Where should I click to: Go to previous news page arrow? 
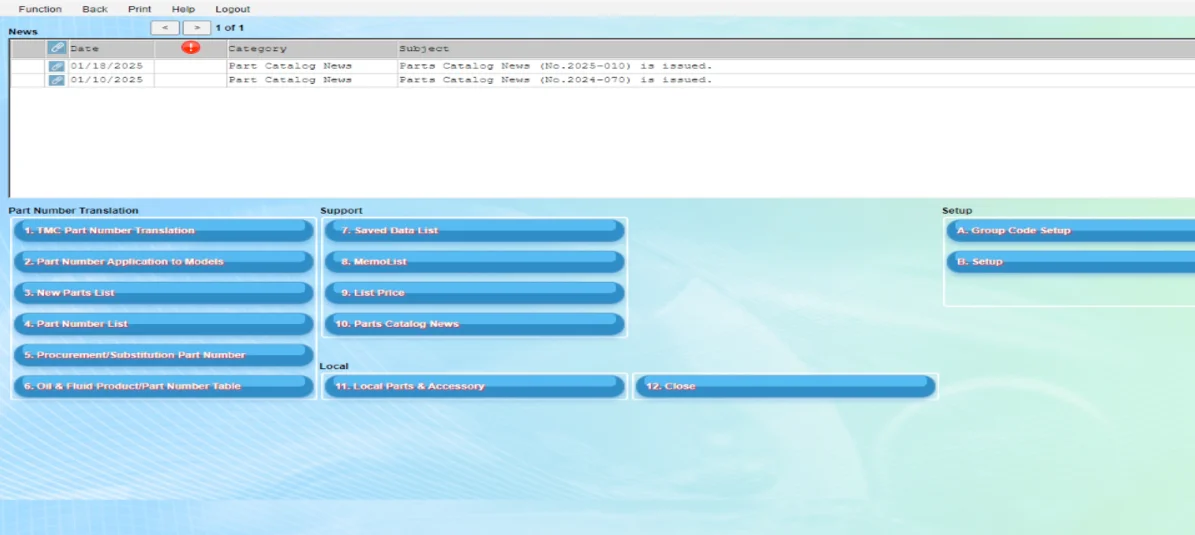[165, 27]
